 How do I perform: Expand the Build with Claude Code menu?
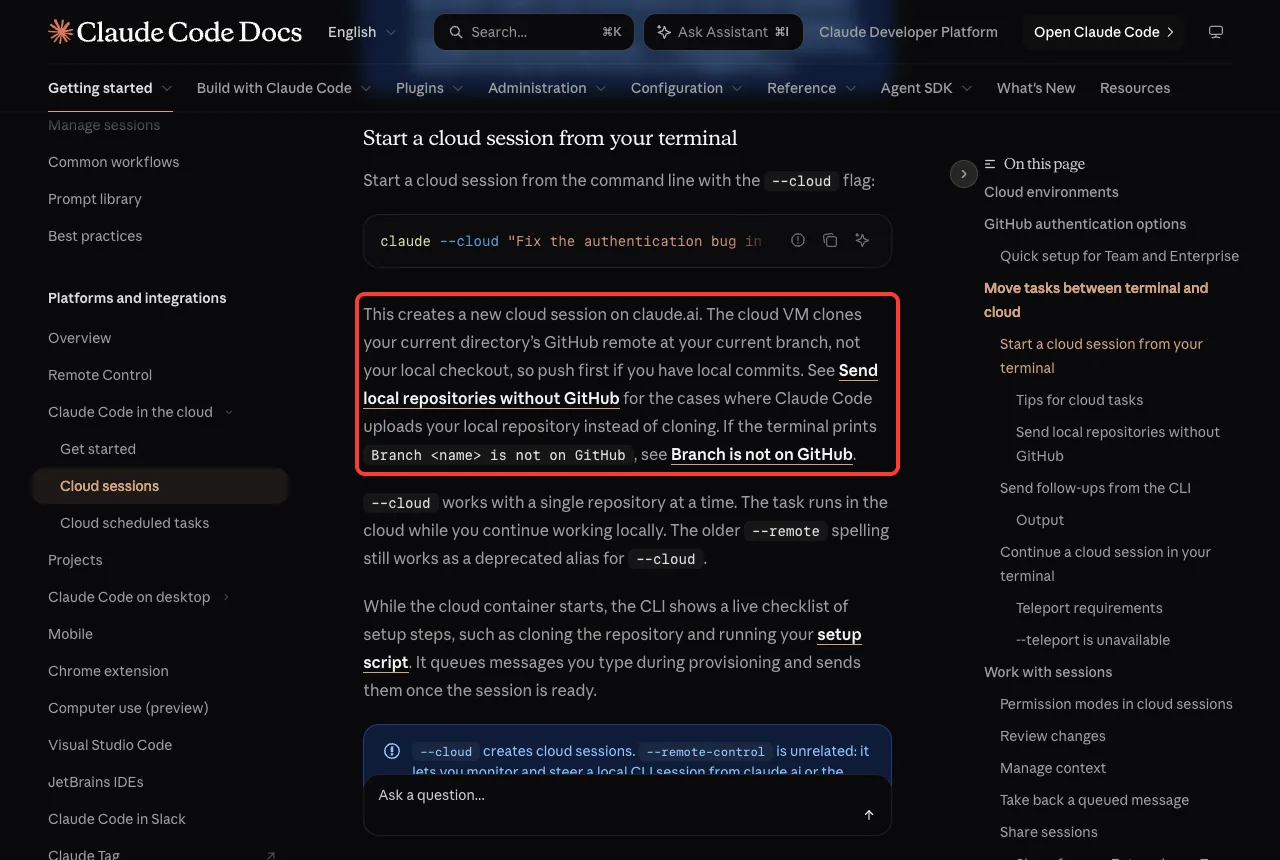(284, 88)
